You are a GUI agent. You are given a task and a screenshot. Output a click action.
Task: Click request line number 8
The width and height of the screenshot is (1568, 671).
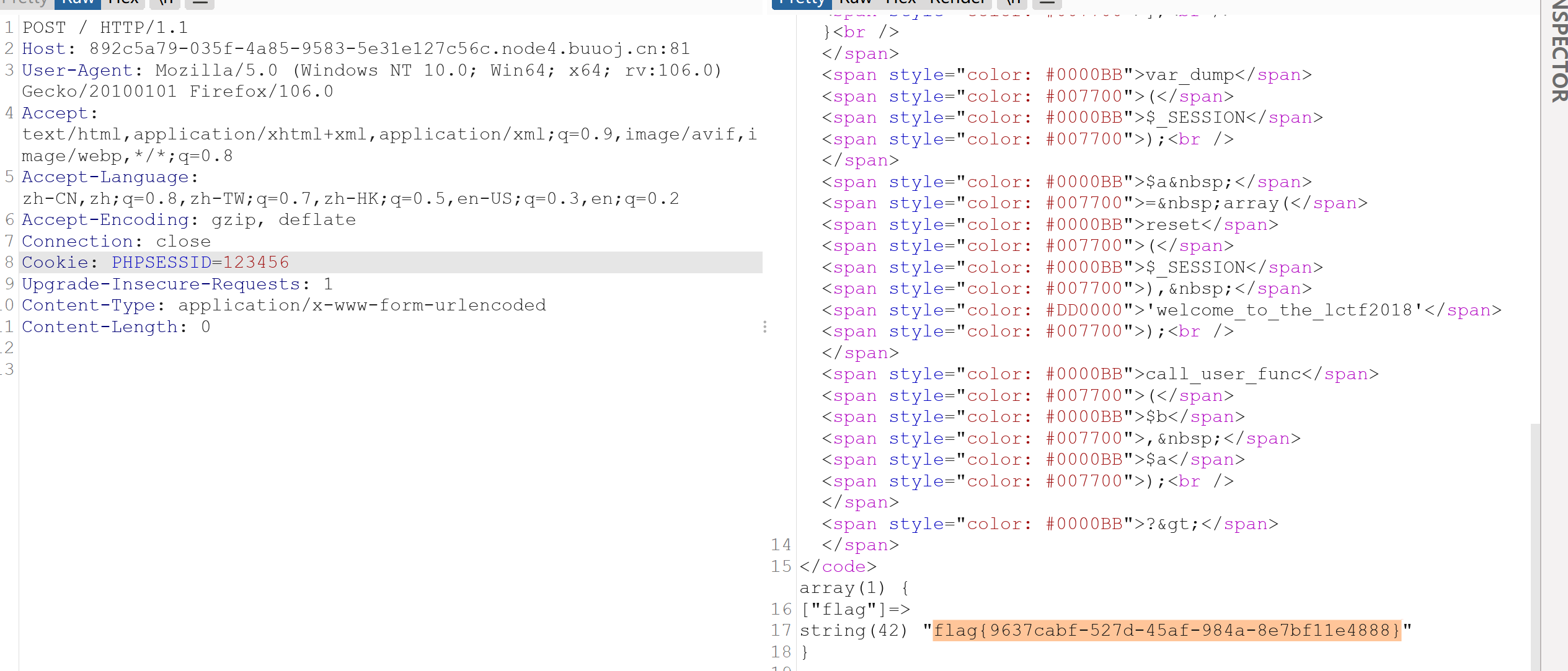[9, 263]
